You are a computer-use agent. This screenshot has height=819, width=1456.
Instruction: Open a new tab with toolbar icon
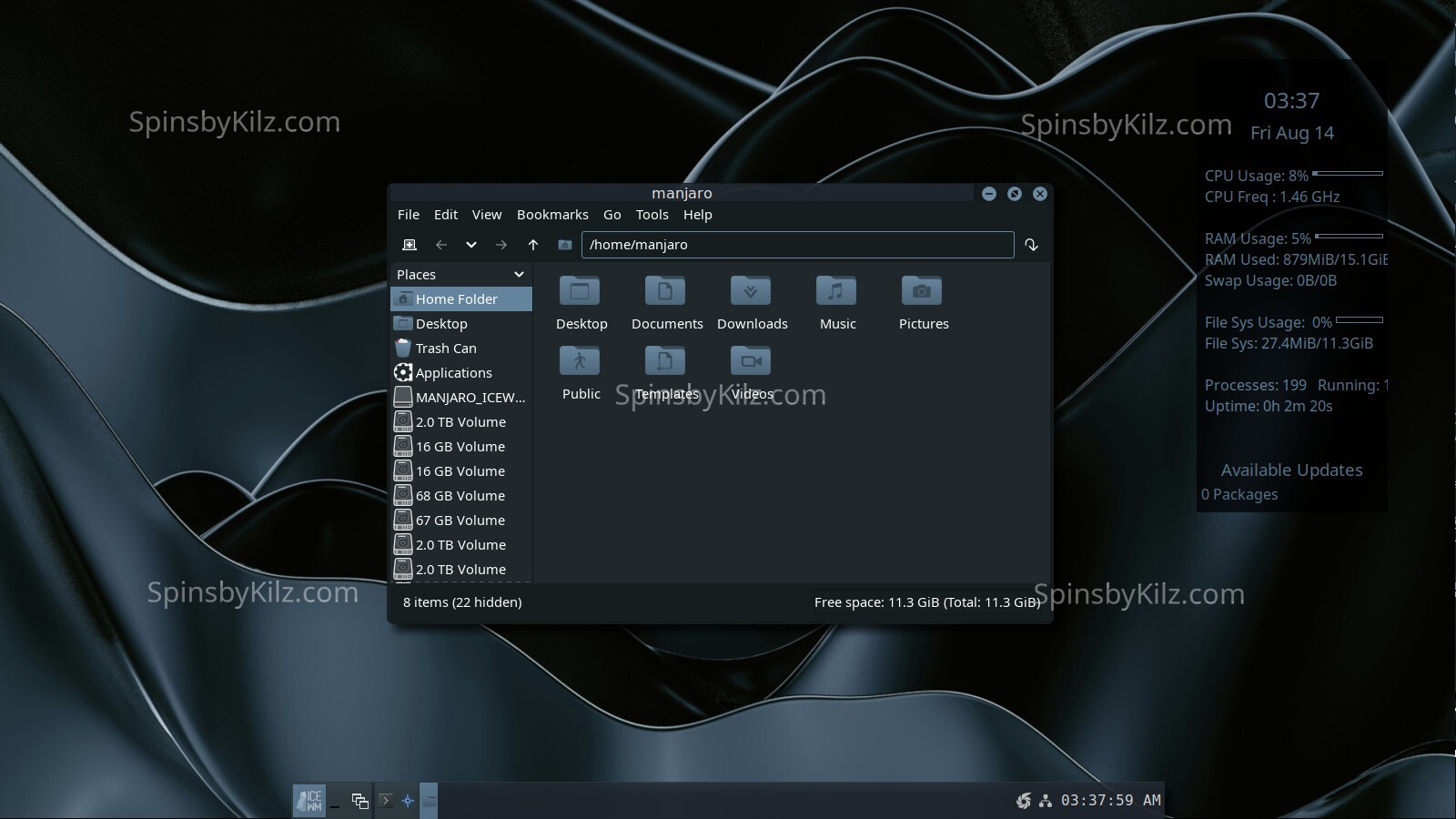(409, 245)
